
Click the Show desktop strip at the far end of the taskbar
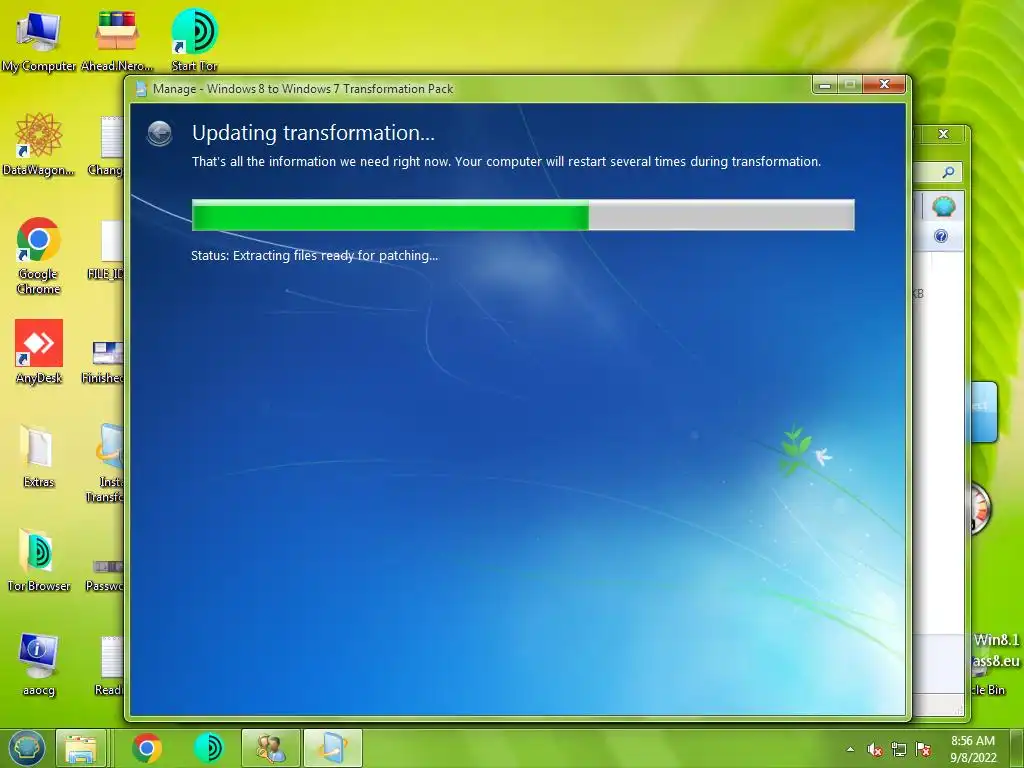(1017, 749)
